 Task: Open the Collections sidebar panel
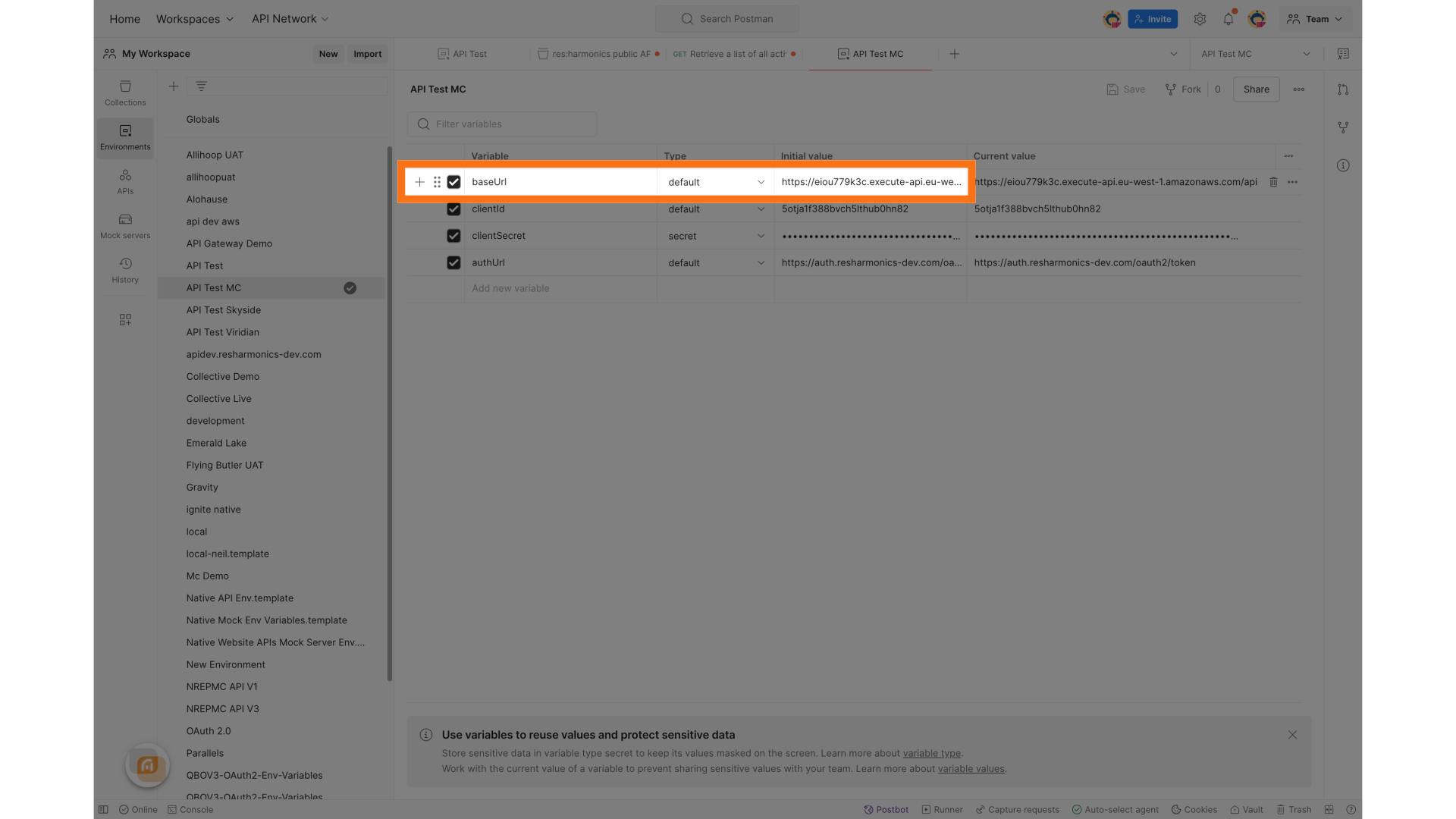click(x=125, y=93)
